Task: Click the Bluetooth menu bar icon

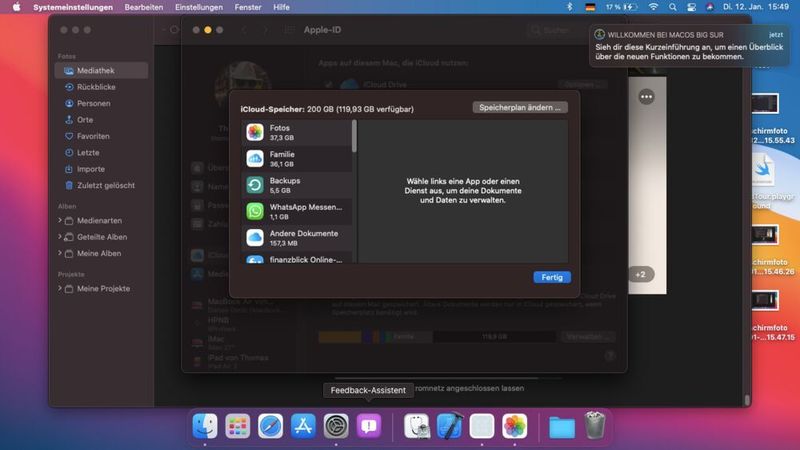Action: pyautogui.click(x=570, y=7)
